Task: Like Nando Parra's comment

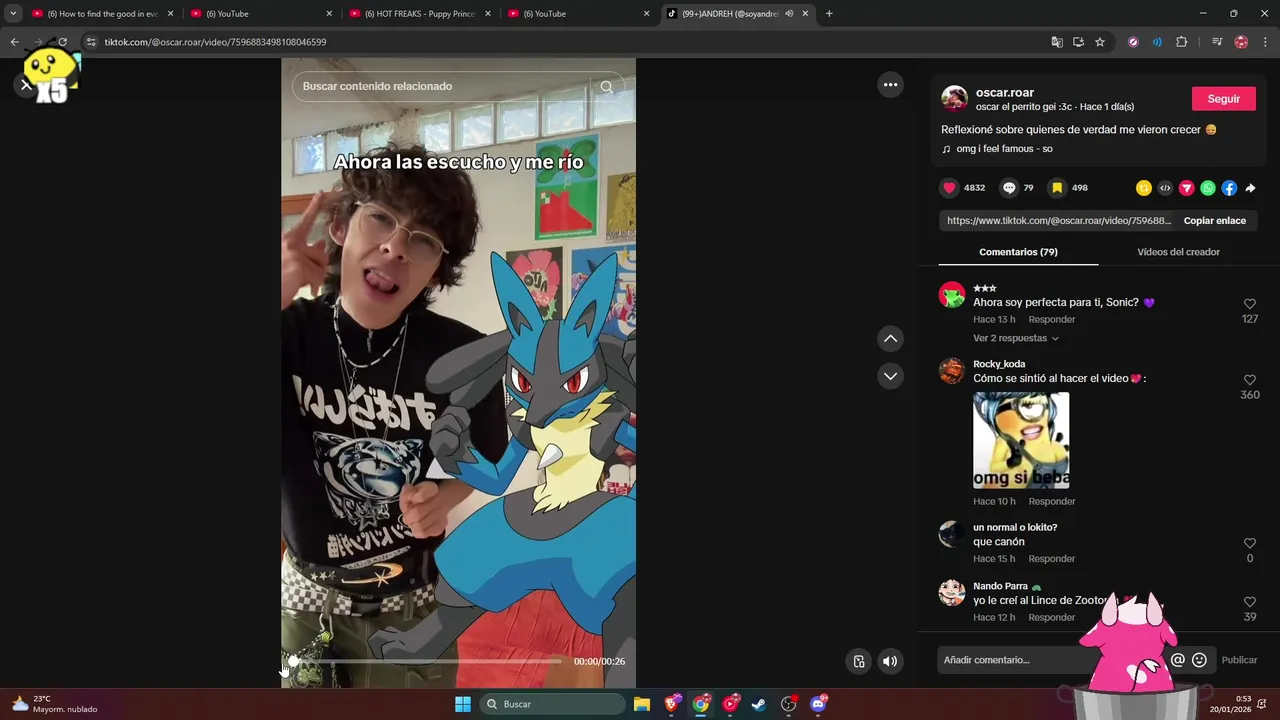Action: pyautogui.click(x=1249, y=602)
